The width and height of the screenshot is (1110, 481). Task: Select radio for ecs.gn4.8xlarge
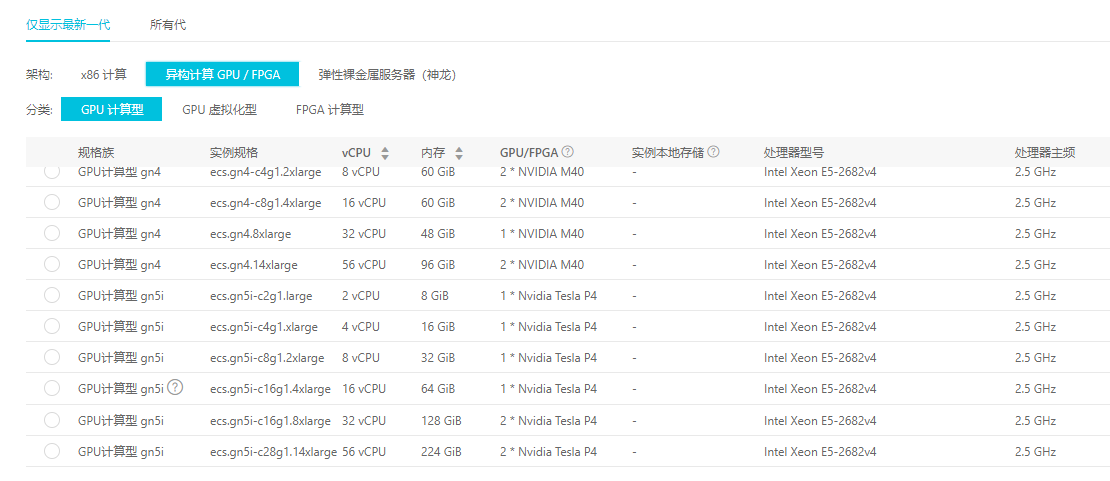tap(52, 233)
